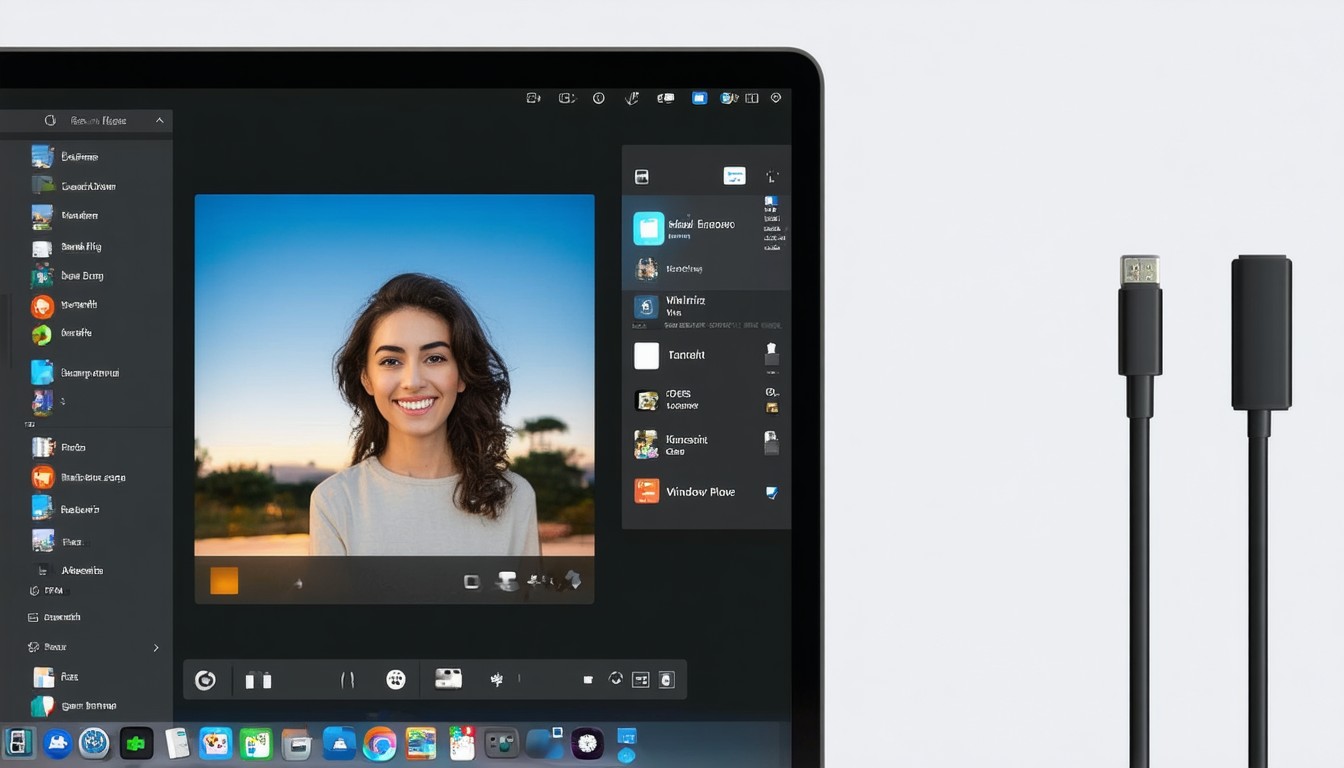The height and width of the screenshot is (768, 1344).
Task: Open the green terminal-like app in the dock
Action: point(136,743)
